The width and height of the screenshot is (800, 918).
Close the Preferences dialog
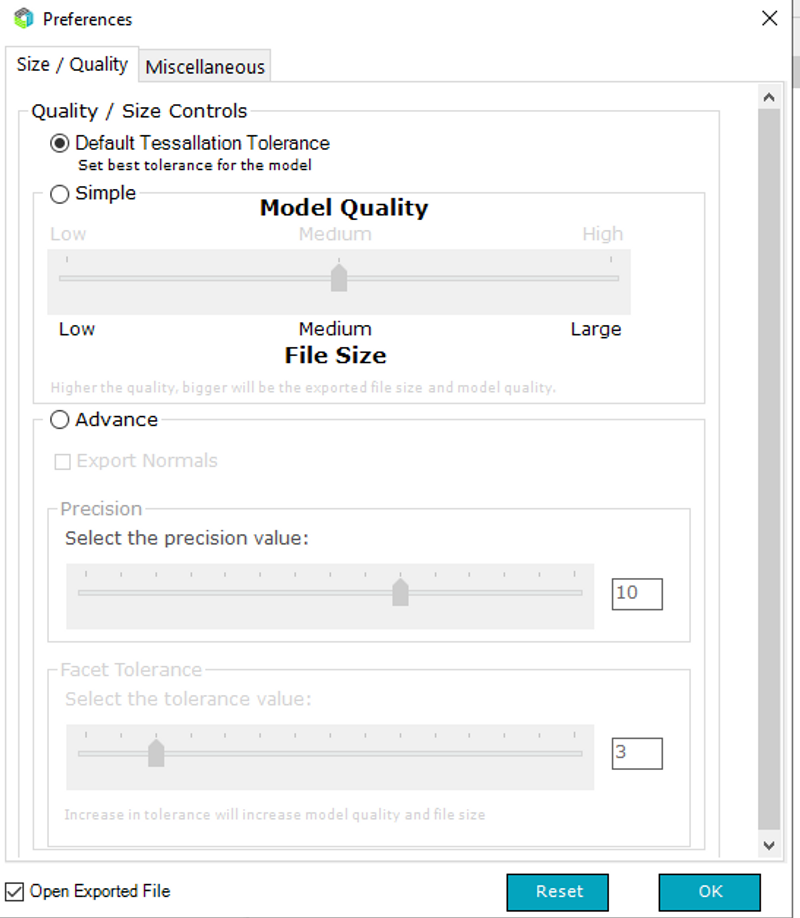770,18
